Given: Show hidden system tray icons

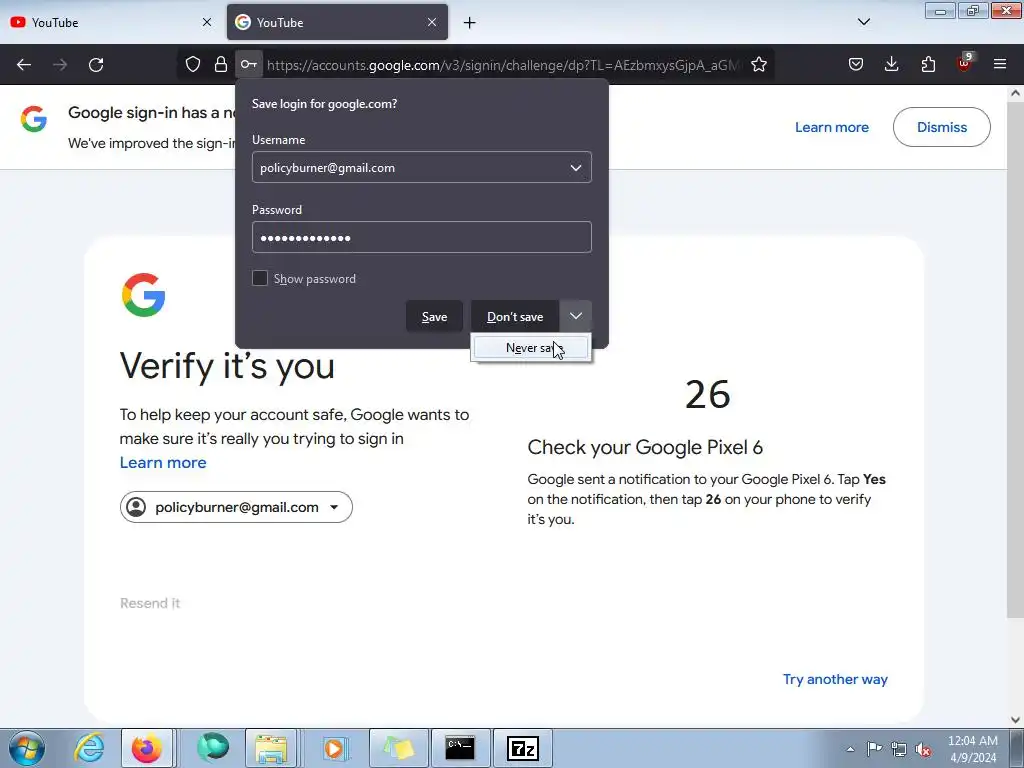Looking at the screenshot, I should [850, 749].
